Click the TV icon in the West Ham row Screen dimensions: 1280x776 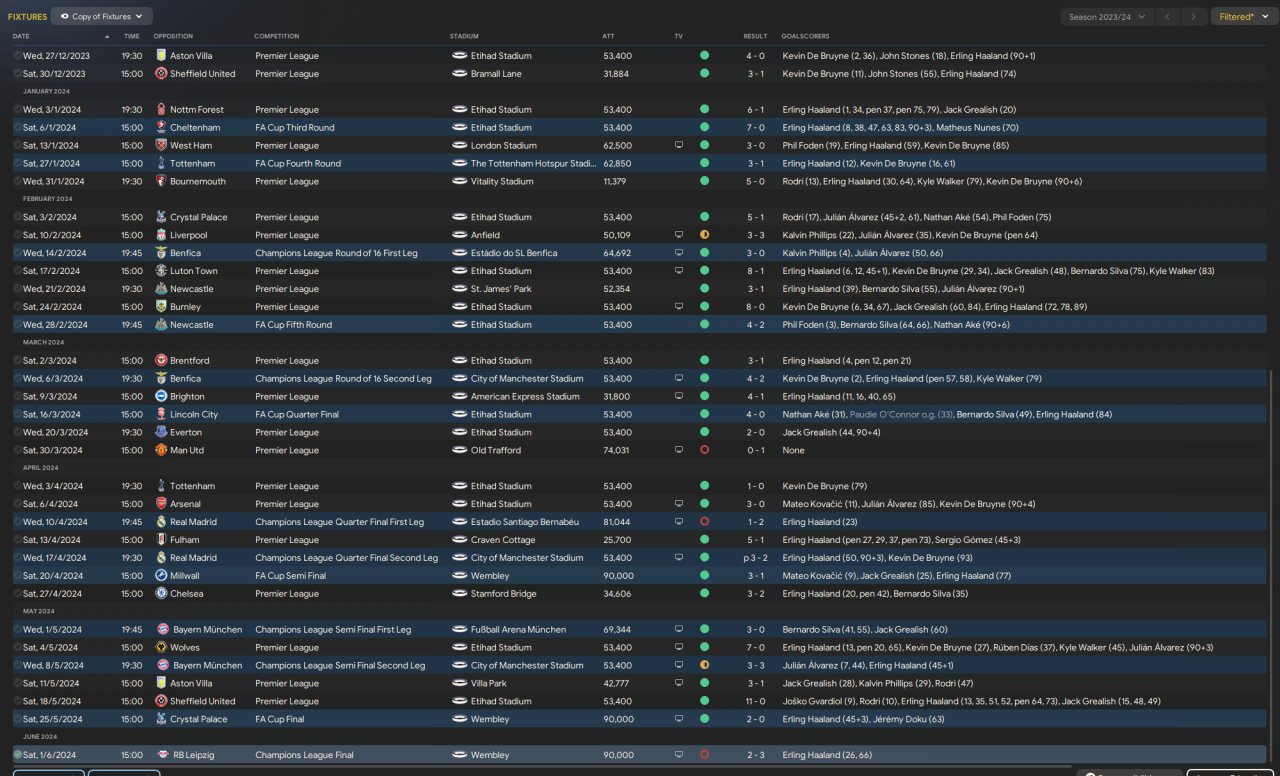pos(679,146)
